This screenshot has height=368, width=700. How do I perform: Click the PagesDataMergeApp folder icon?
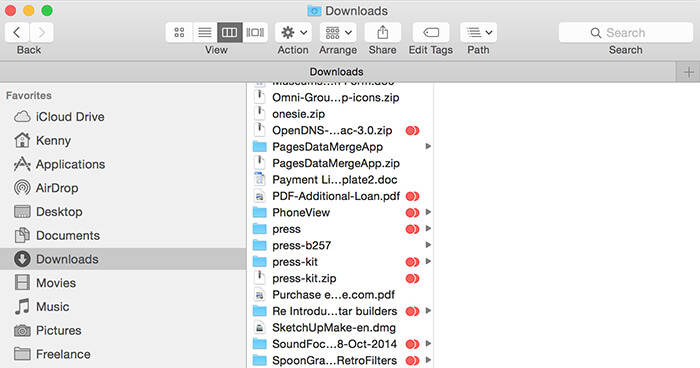[259, 147]
